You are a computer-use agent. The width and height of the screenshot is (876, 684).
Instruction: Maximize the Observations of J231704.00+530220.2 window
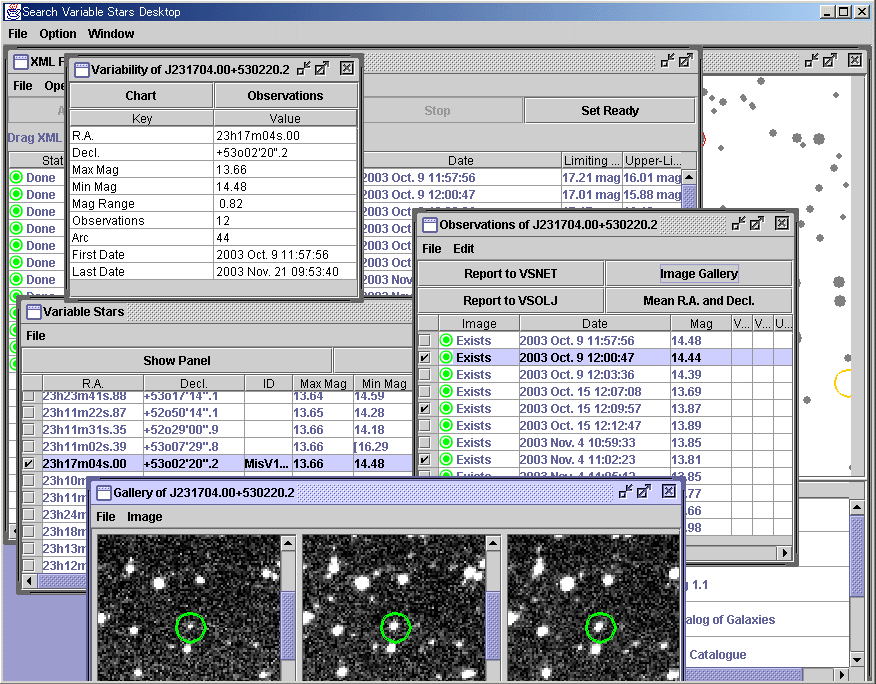point(757,224)
